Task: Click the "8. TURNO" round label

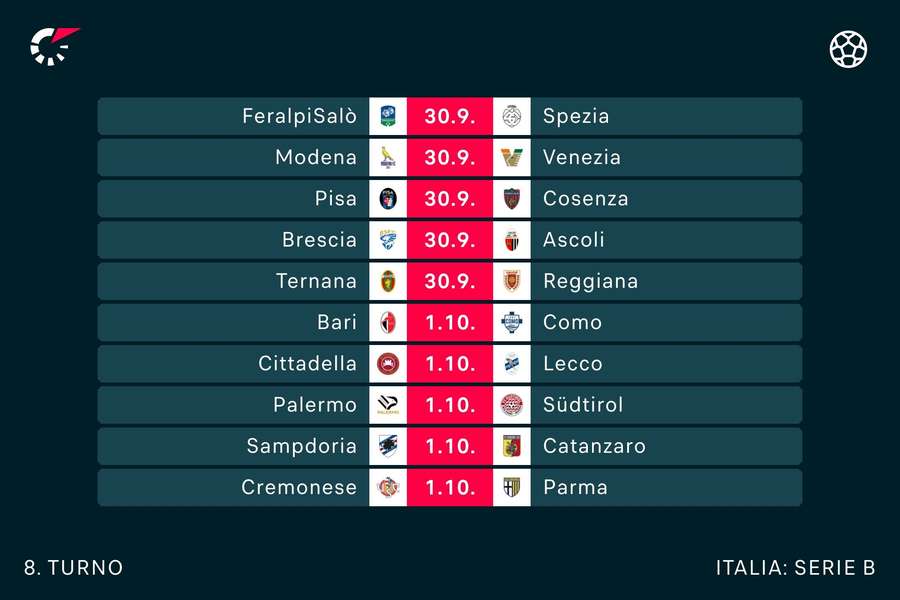Action: coord(74,568)
